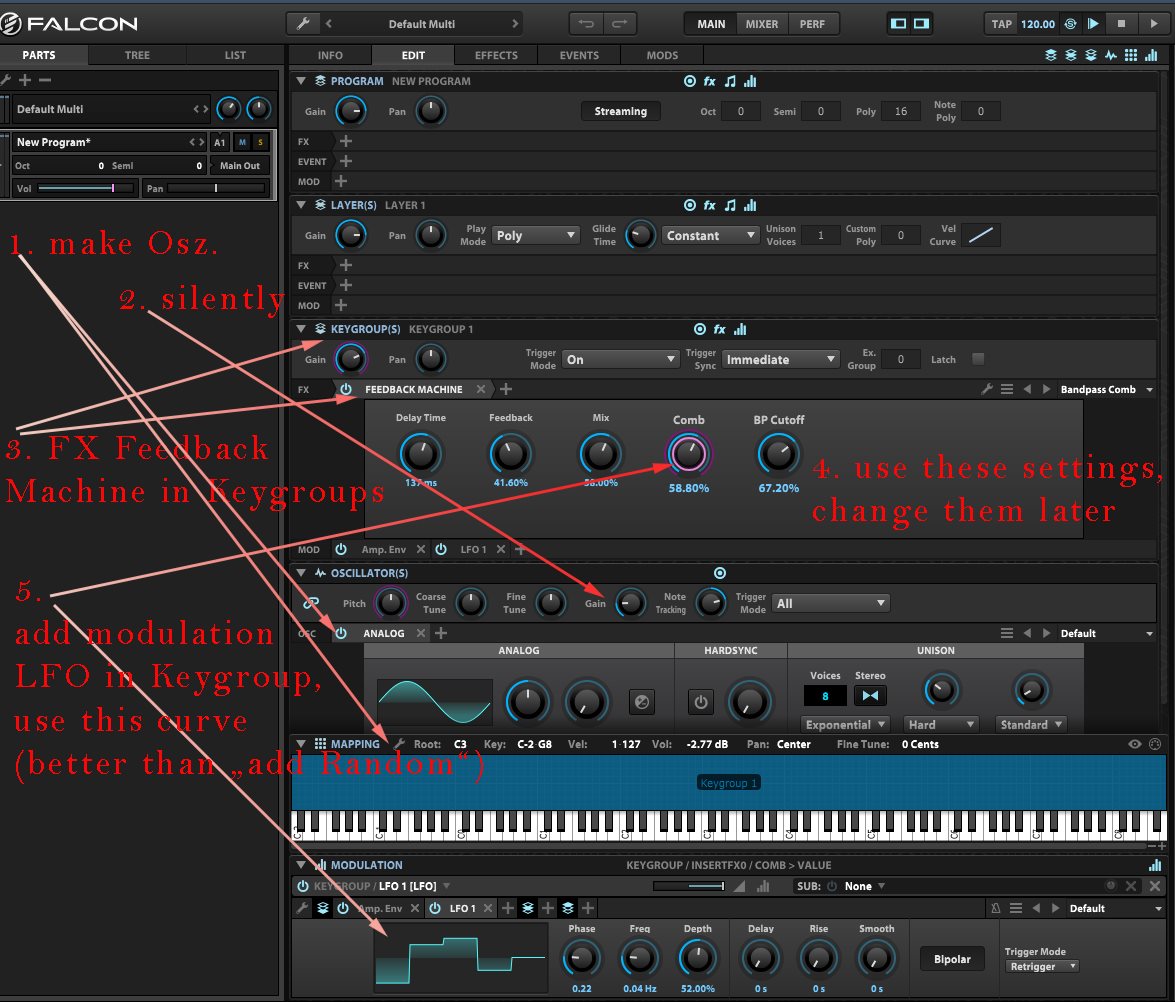Click the analog waveform display

click(435, 701)
